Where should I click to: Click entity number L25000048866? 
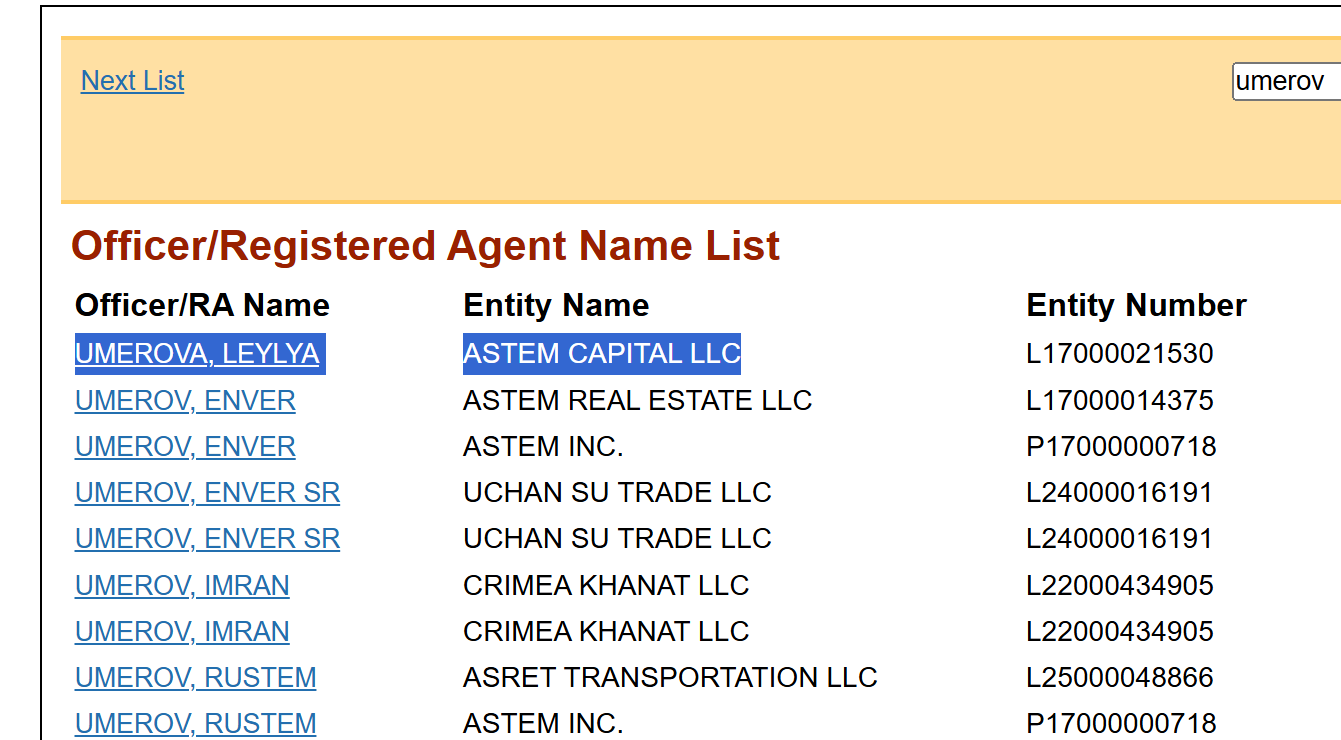coord(1120,678)
